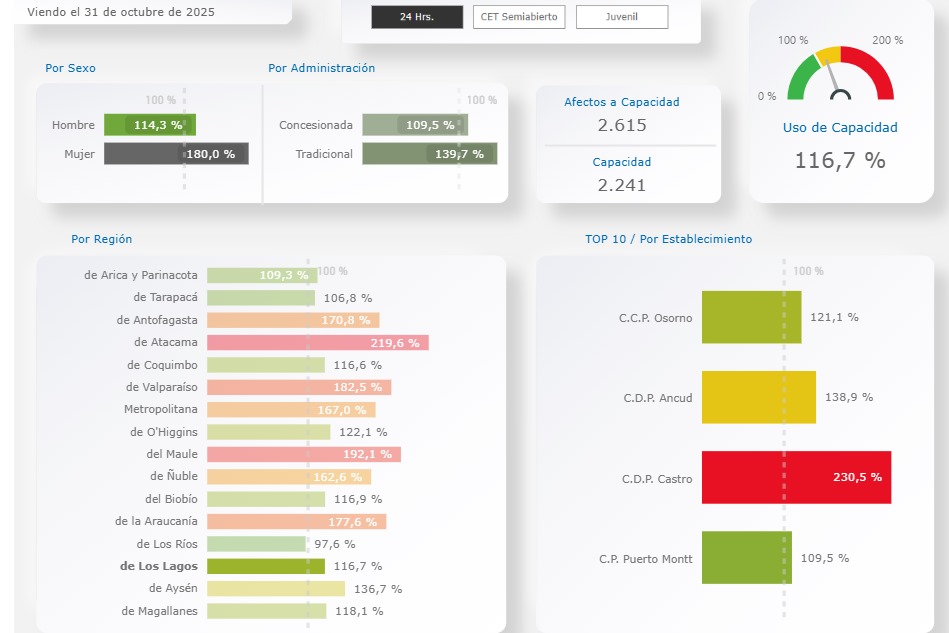
Task: Click the Por Región section heading
Action: 101,239
